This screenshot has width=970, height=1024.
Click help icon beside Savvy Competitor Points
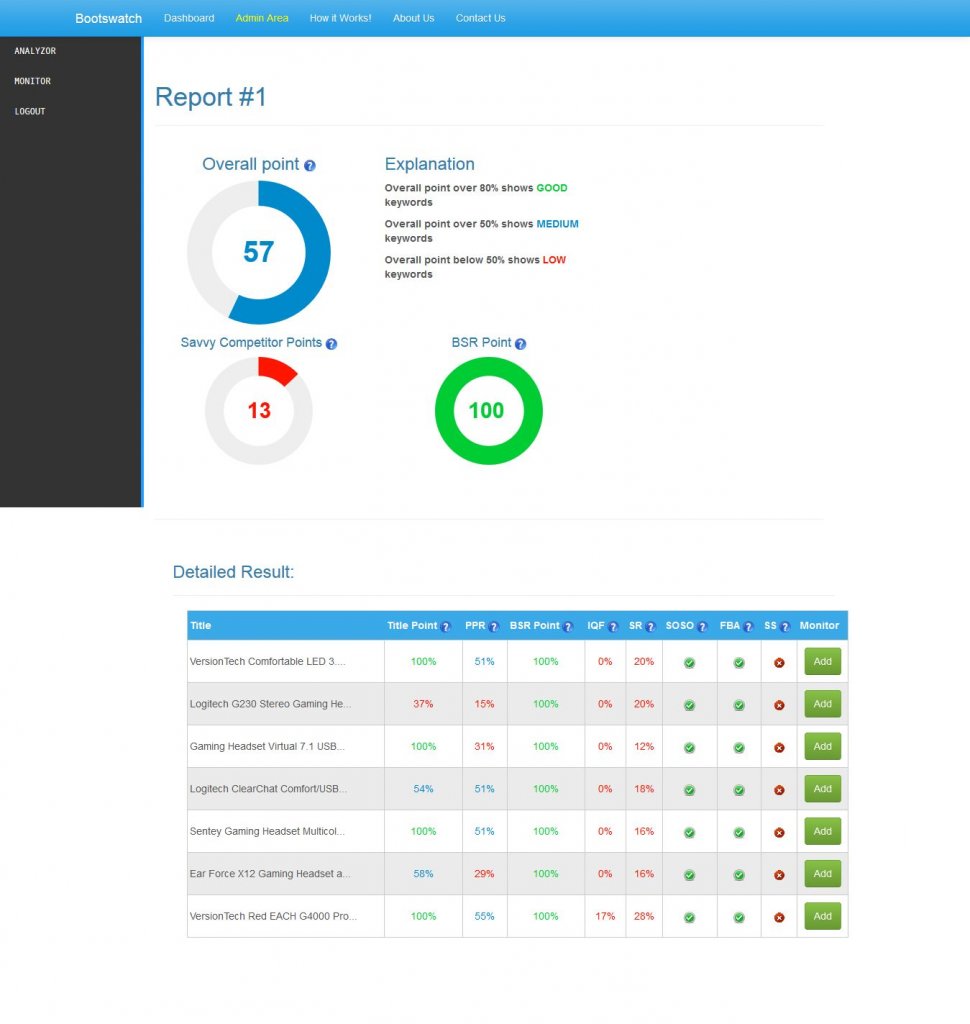(x=331, y=344)
